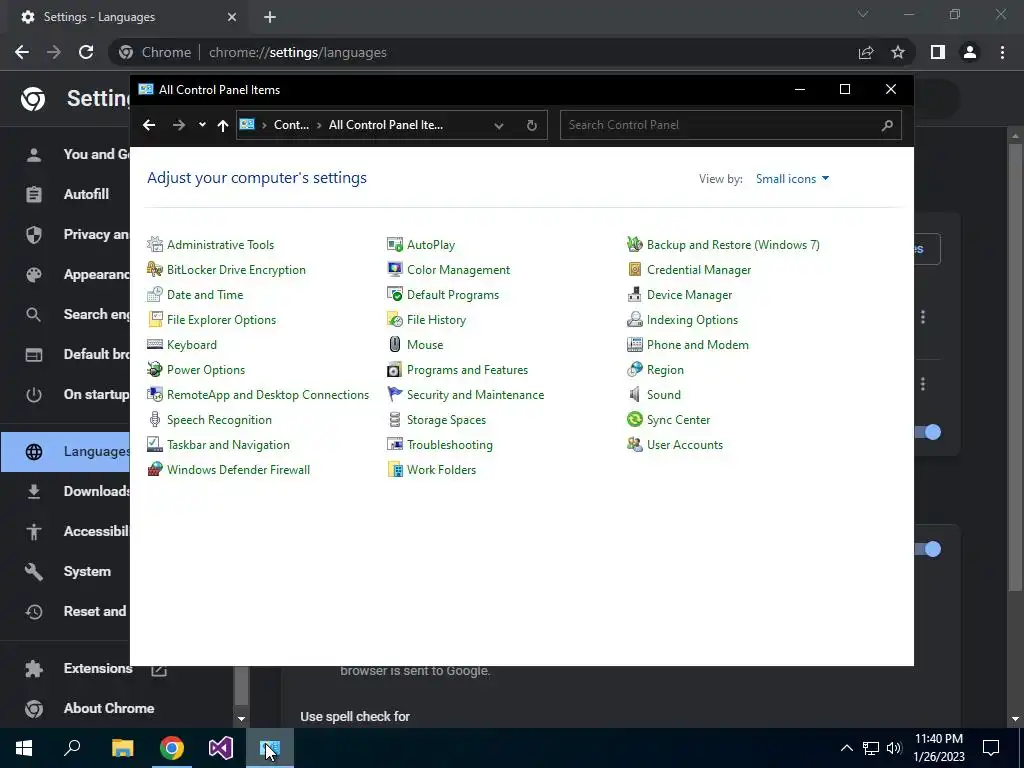The image size is (1024, 768).
Task: Bookmark this page with star icon
Action: coord(898,52)
